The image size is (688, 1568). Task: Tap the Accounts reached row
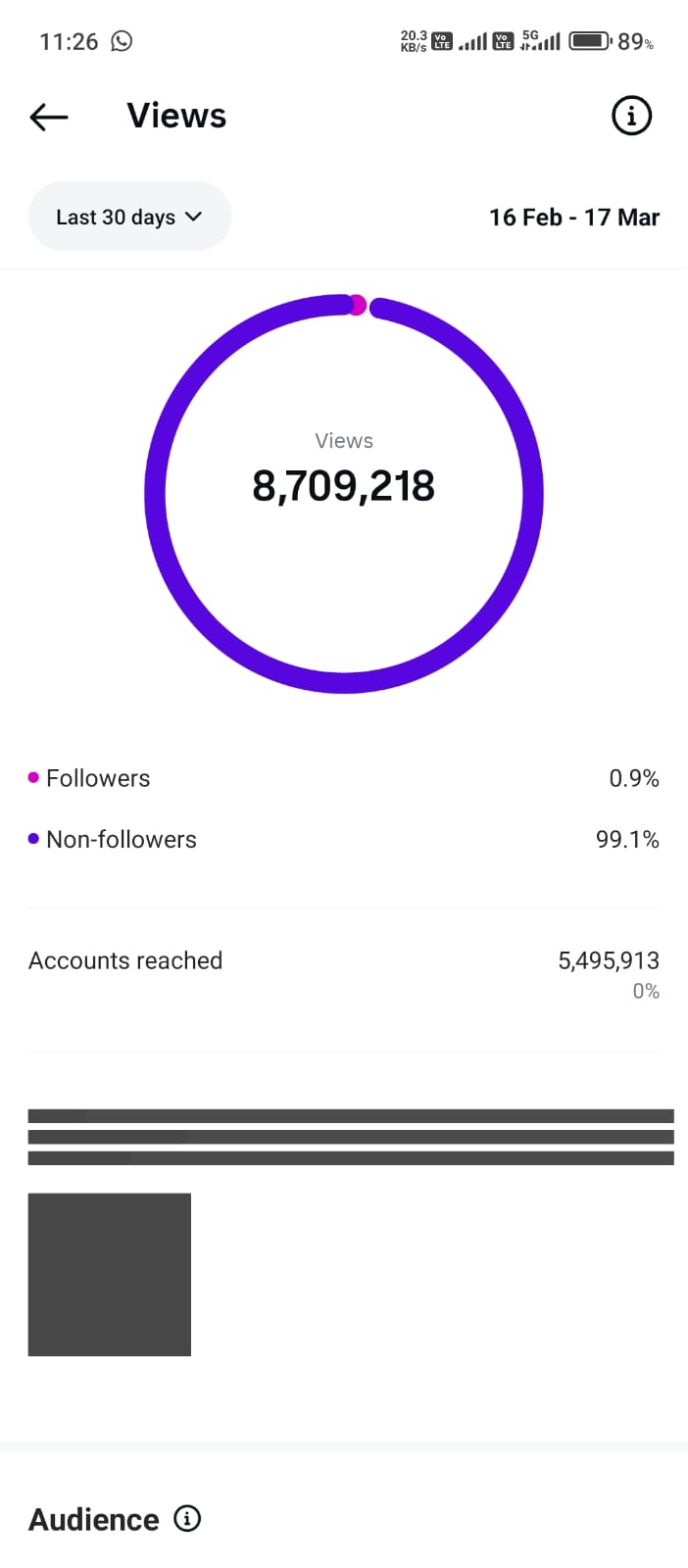pos(343,962)
